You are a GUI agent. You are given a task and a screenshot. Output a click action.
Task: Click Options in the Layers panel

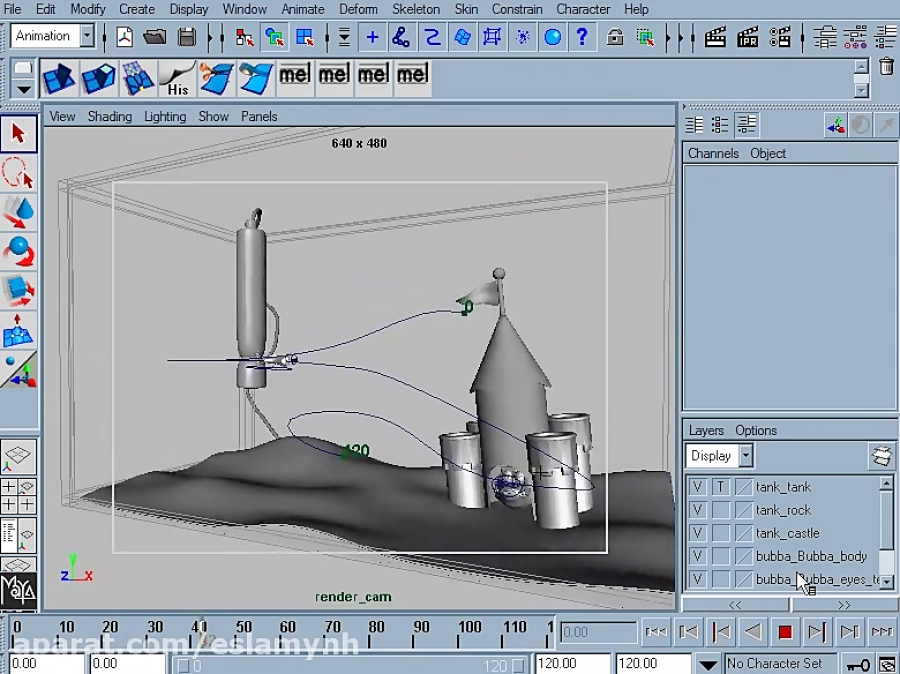point(756,430)
